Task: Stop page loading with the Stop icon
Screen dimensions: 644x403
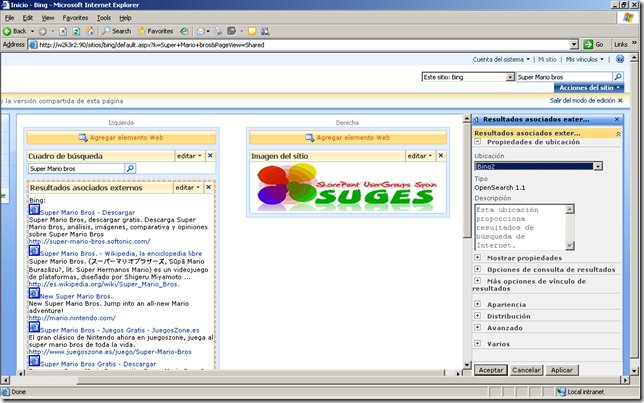Action: click(x=63, y=31)
